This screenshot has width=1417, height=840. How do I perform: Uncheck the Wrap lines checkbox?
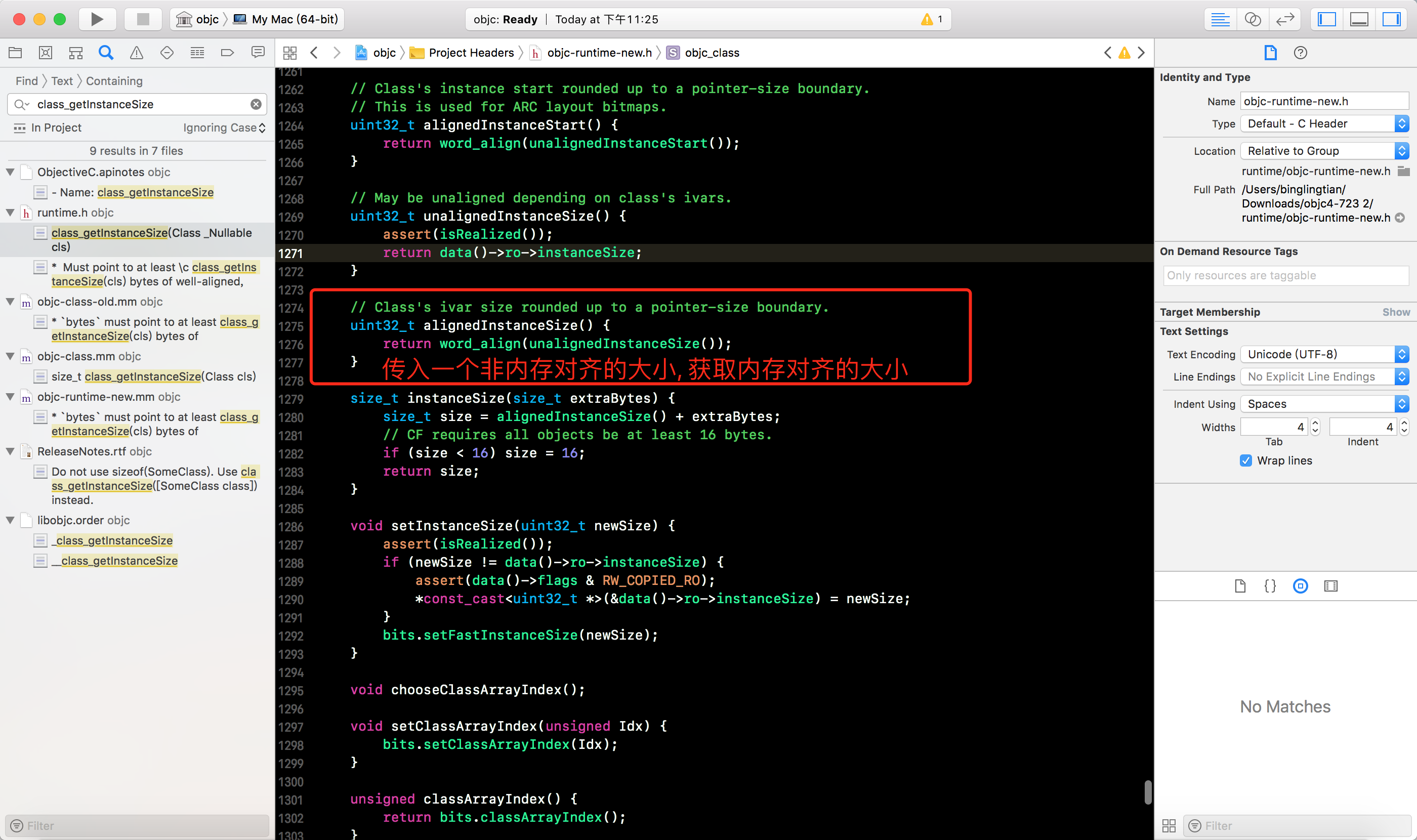(1245, 460)
